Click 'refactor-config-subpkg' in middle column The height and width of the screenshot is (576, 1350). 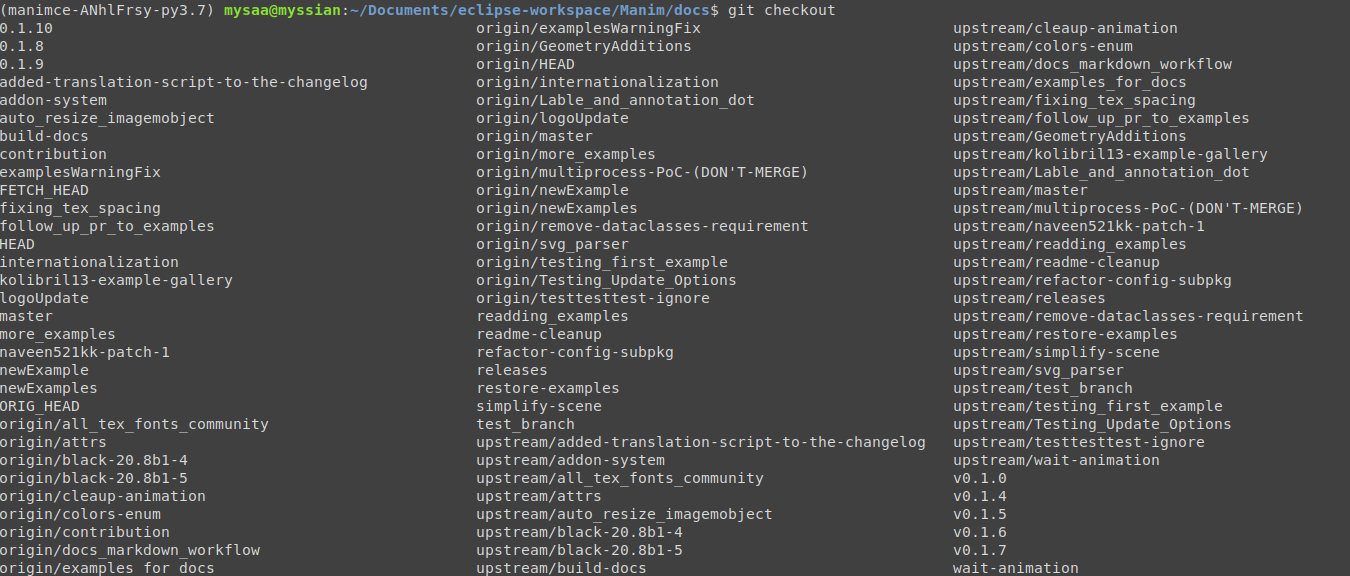575,352
